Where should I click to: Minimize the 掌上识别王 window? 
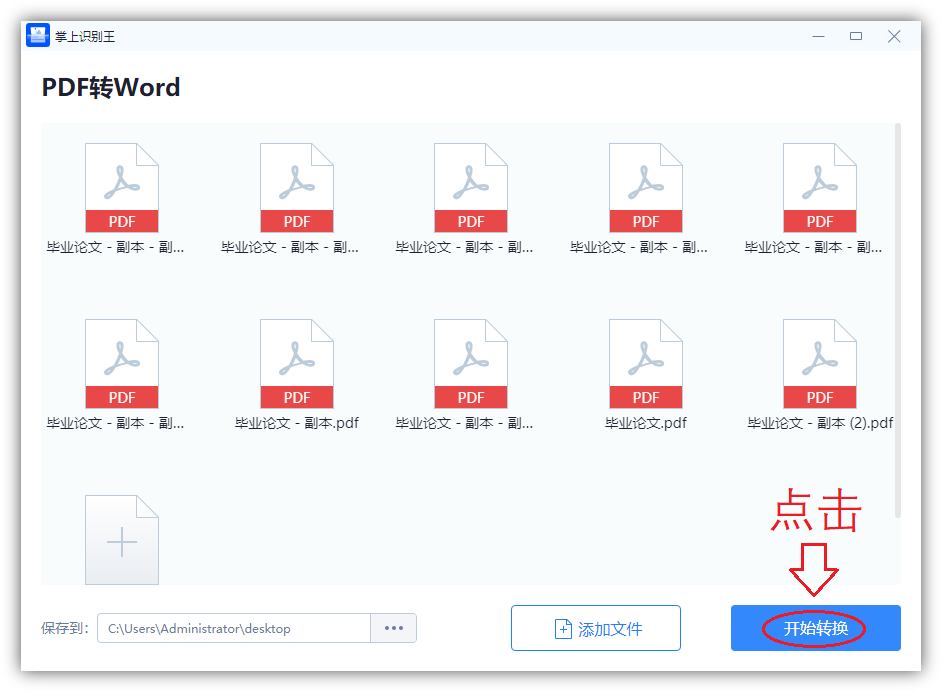(x=819, y=36)
